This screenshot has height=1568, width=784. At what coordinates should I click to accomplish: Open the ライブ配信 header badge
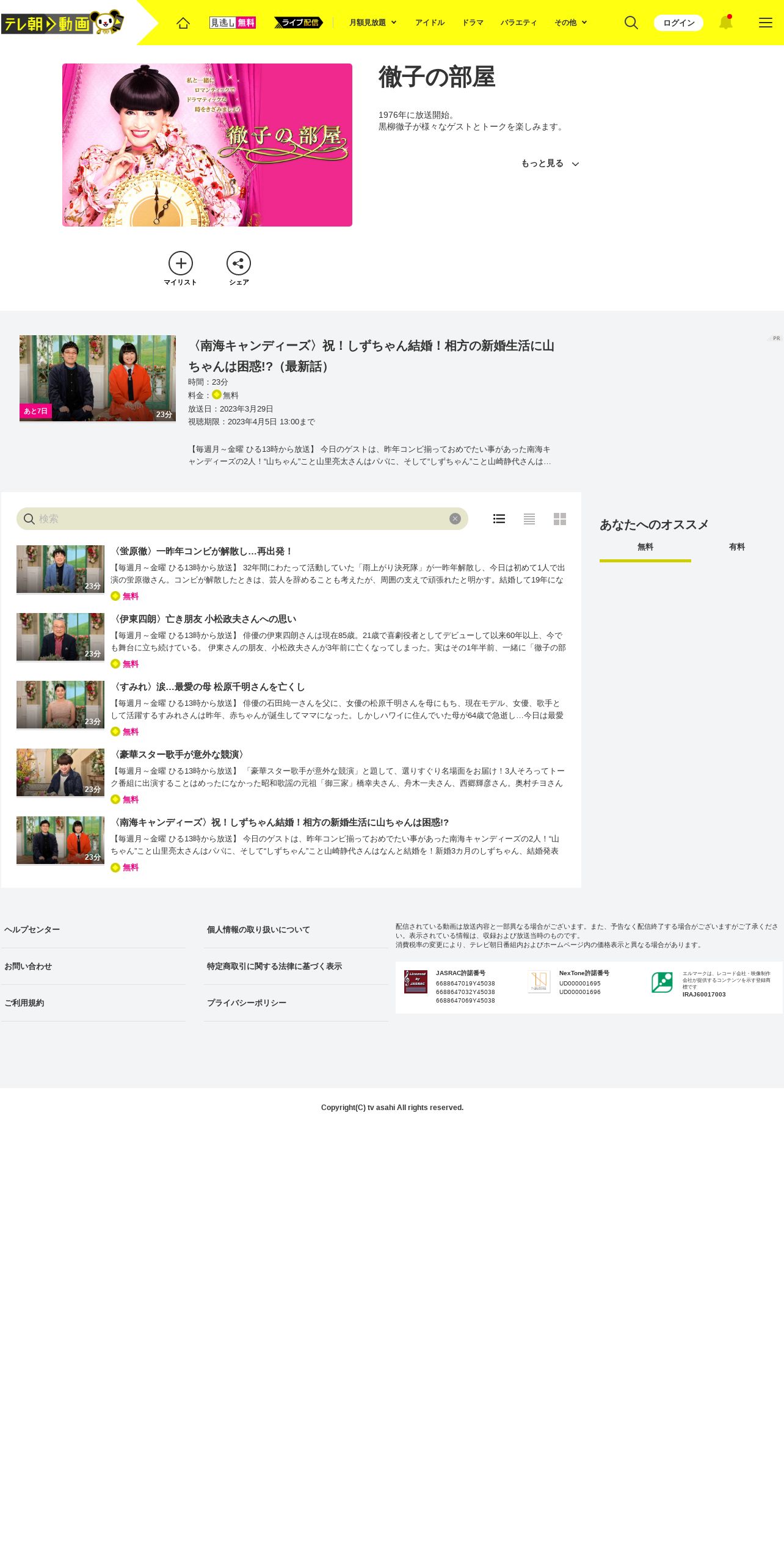click(x=299, y=23)
